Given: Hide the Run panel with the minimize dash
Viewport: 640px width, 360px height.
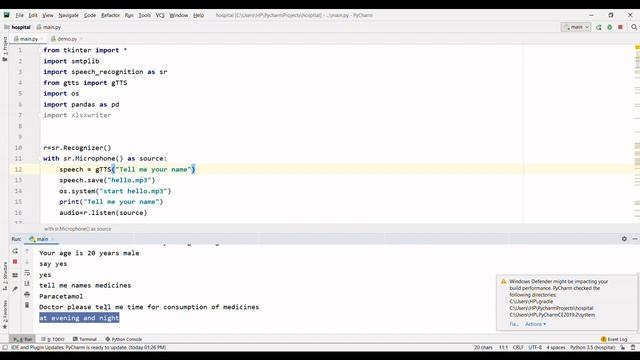Looking at the screenshot, I should [635, 239].
